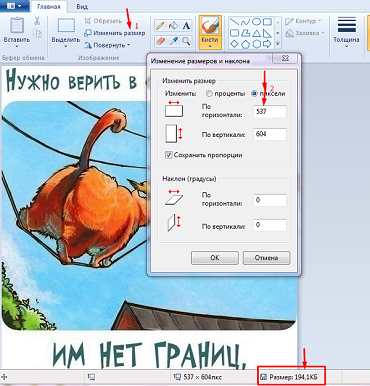The image size is (370, 386).
Task: Select the Fill with color bucket tool
Action: click(x=173, y=26)
